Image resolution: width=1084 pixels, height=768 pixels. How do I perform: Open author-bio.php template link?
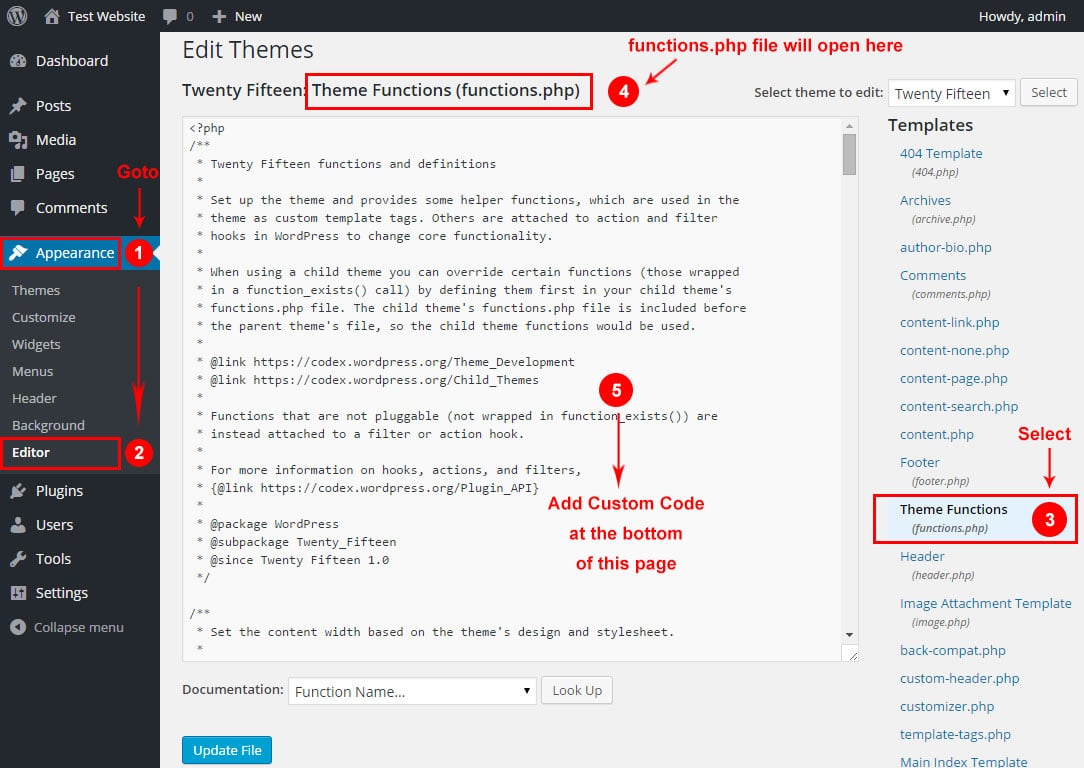(946, 247)
